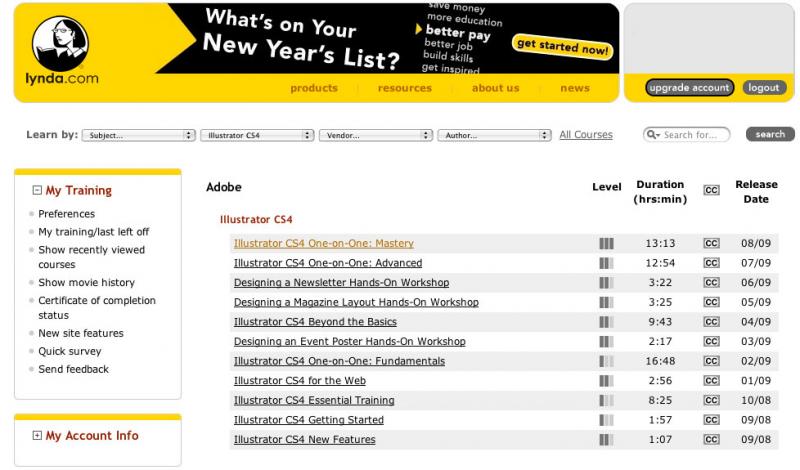Image resolution: width=800 pixels, height=470 pixels.
Task: Click CC icon for Getting Started row
Action: [711, 420]
